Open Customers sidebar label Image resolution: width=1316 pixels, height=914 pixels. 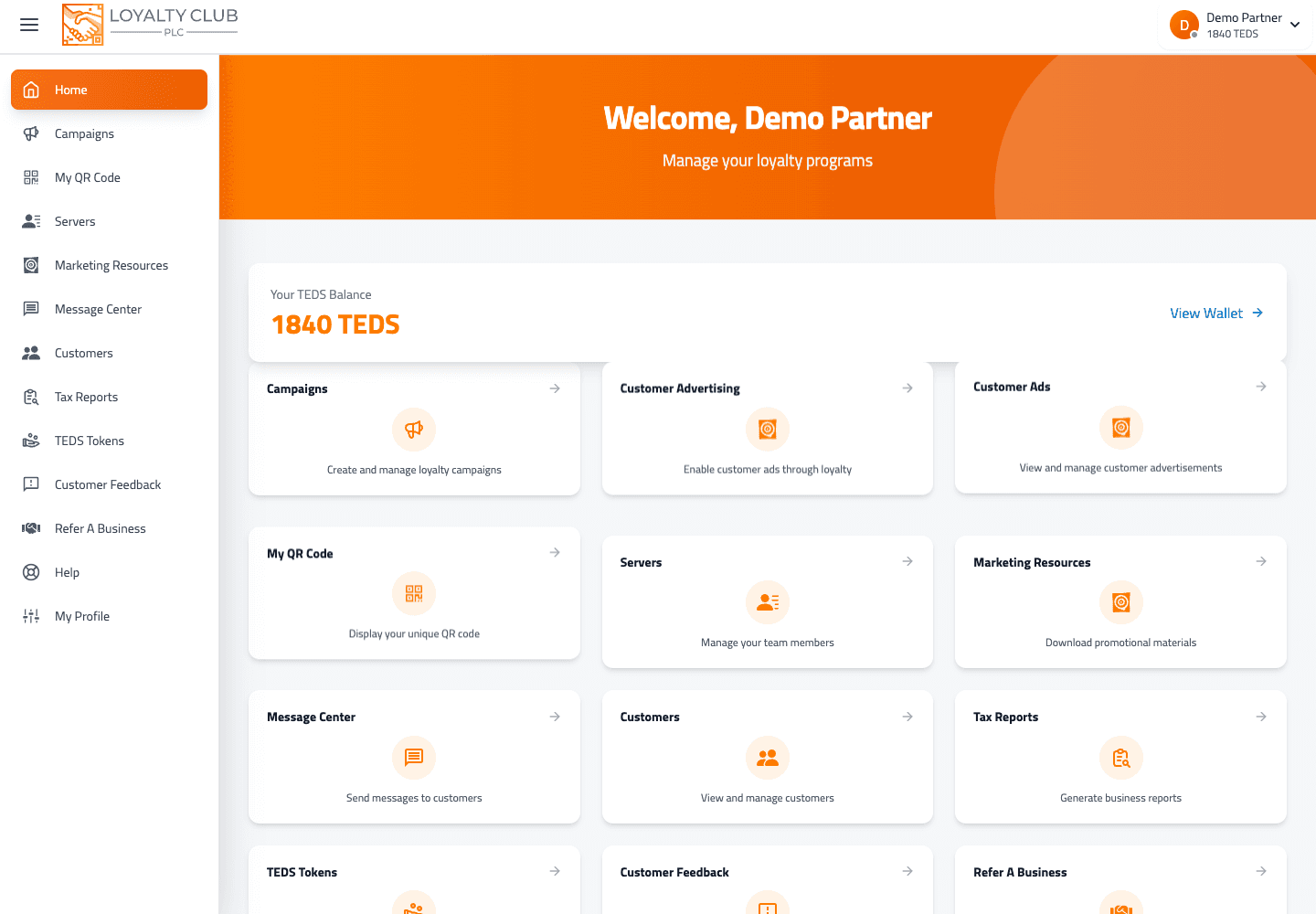pyautogui.click(x=84, y=353)
